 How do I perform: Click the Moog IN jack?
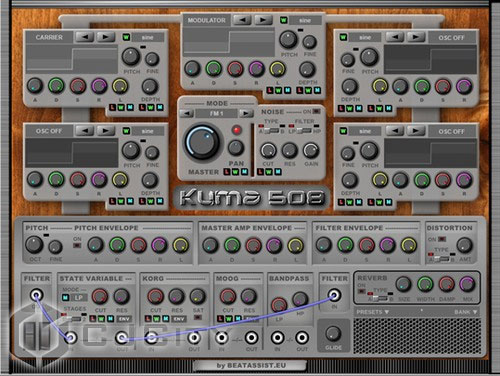(x=221, y=338)
